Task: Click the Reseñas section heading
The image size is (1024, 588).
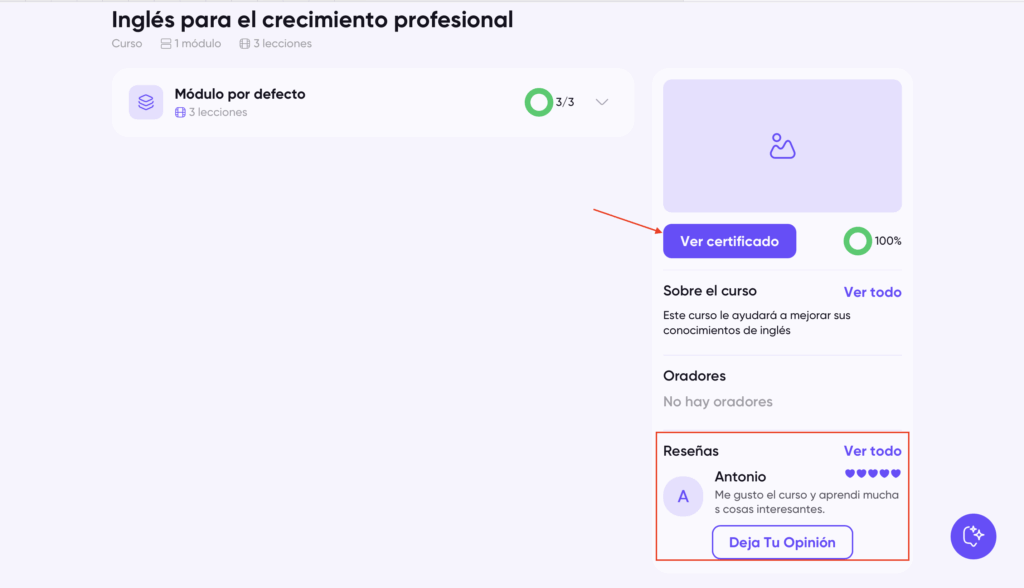Action: click(691, 451)
